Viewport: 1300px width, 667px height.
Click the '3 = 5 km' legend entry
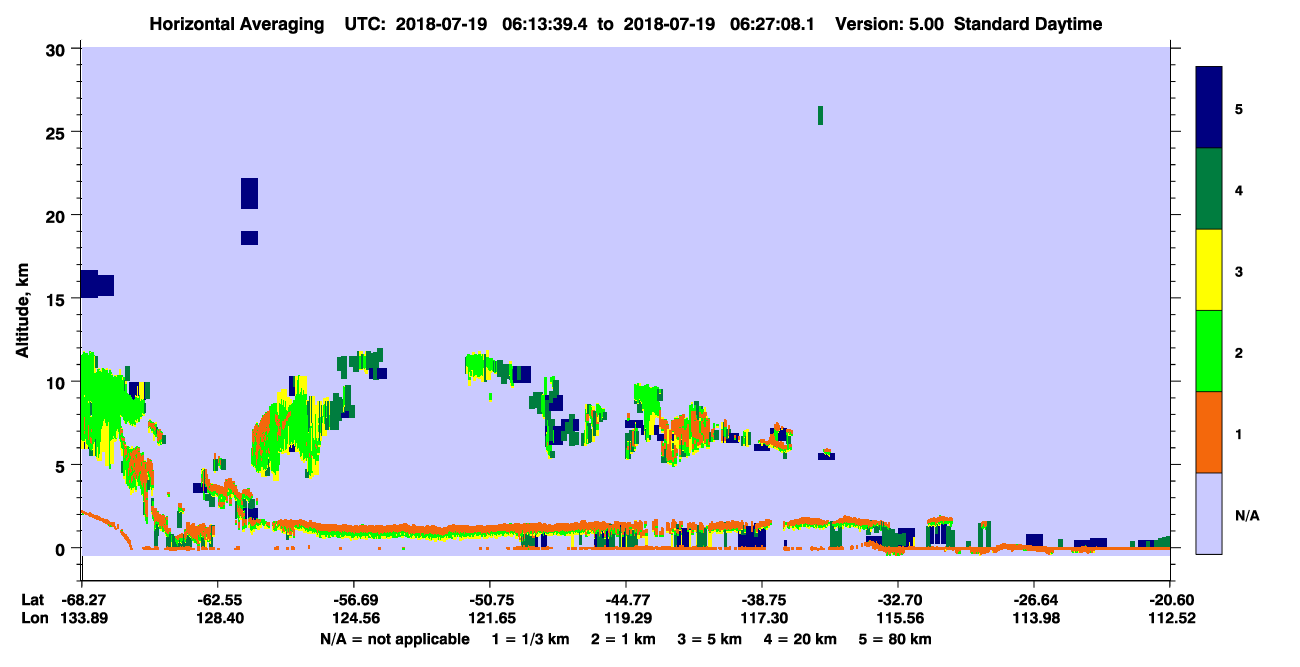[x=711, y=639]
